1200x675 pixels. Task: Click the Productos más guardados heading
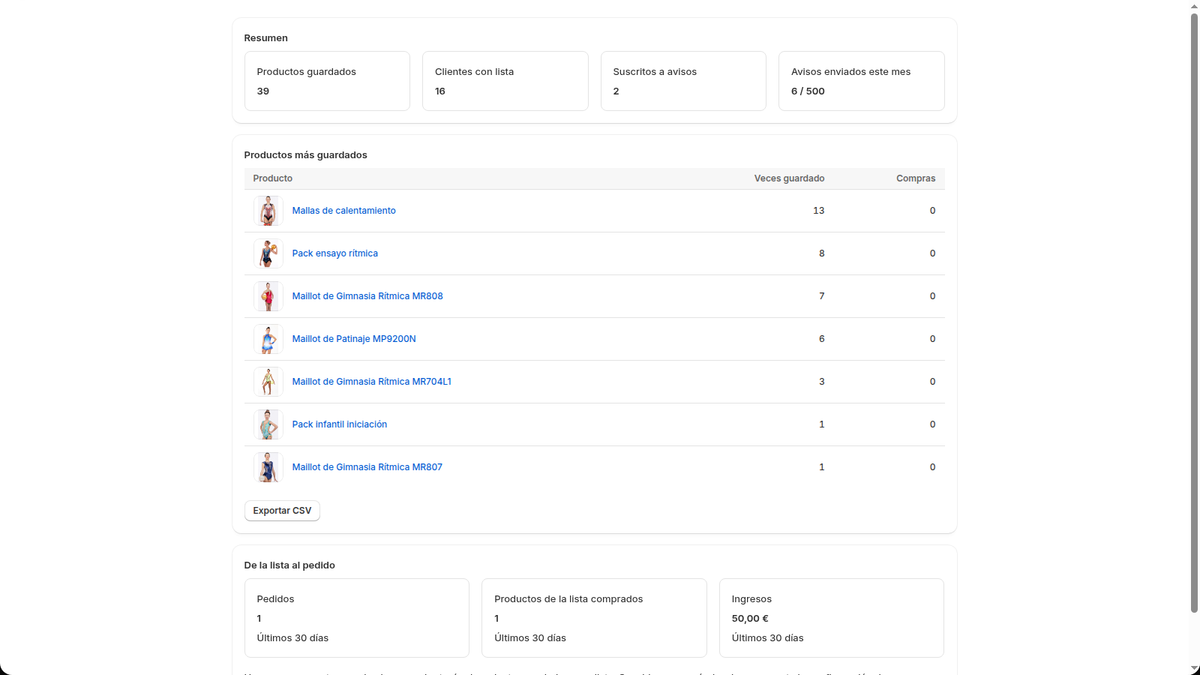306,155
